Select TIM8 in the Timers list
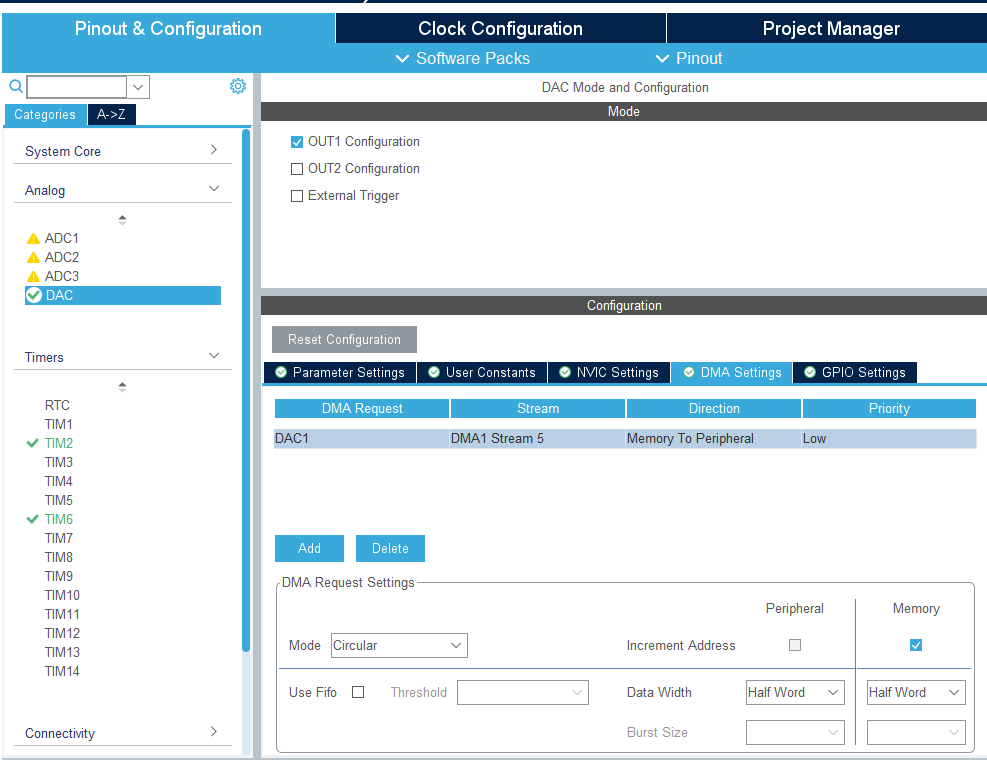This screenshot has width=987, height=762. [x=59, y=557]
